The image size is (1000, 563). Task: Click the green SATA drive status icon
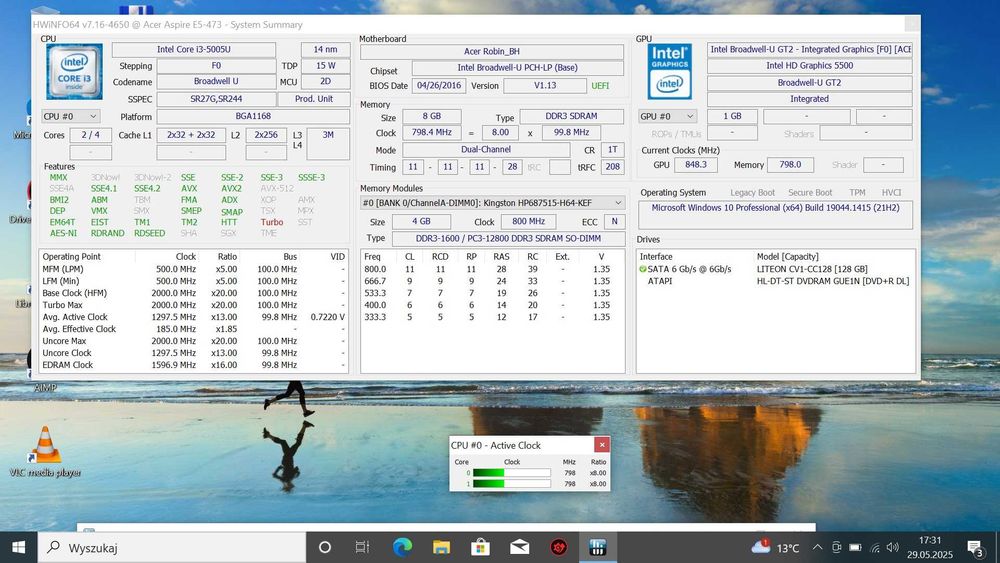[643, 269]
